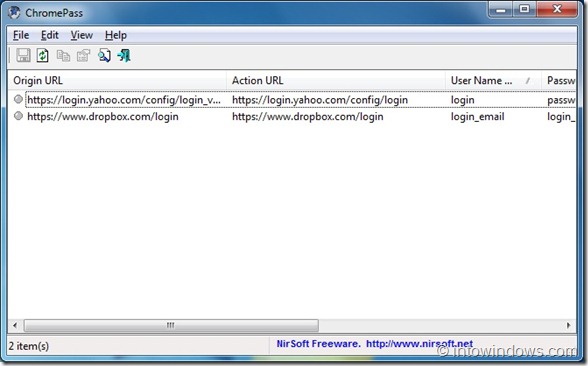Screen dimensions: 588x366
Task: Click the Exit toolbar icon
Action: pos(124,56)
